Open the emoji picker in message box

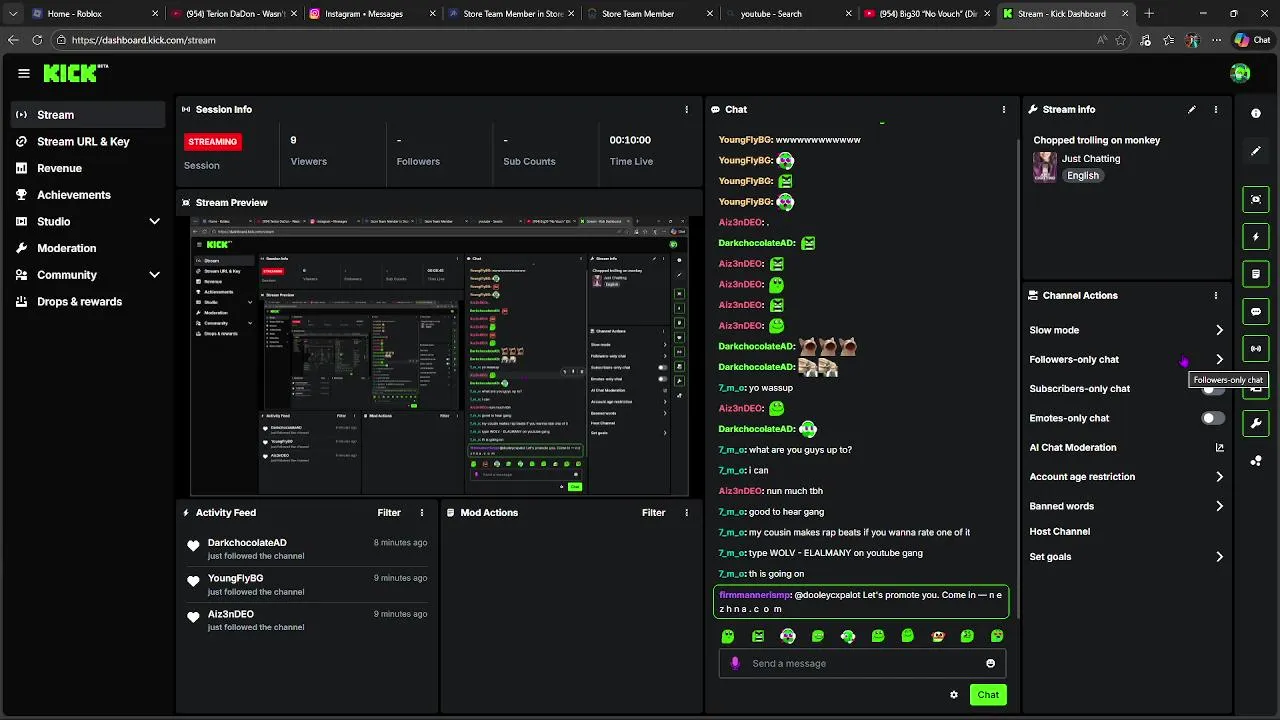click(991, 663)
